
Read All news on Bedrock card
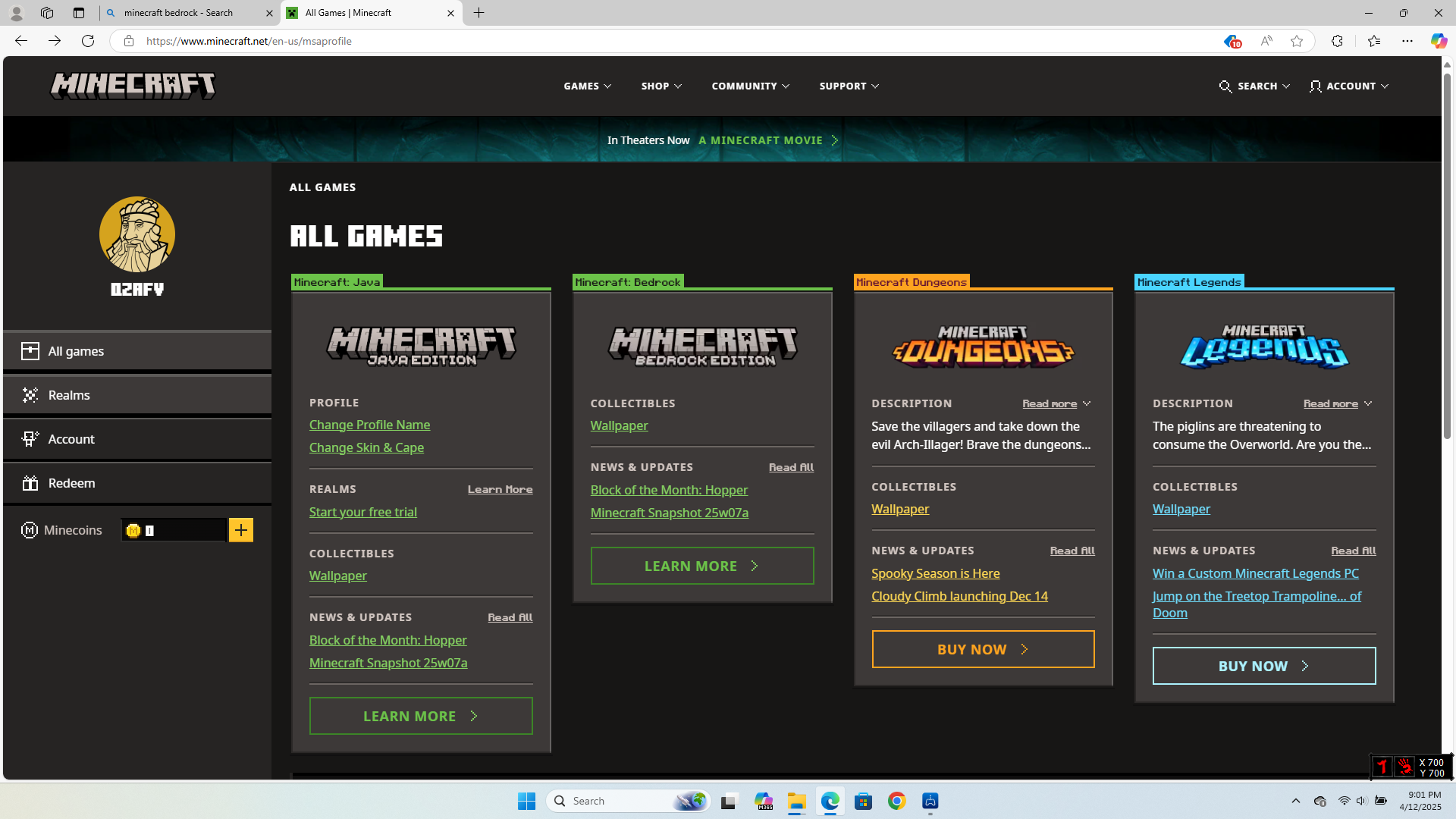[x=791, y=468]
